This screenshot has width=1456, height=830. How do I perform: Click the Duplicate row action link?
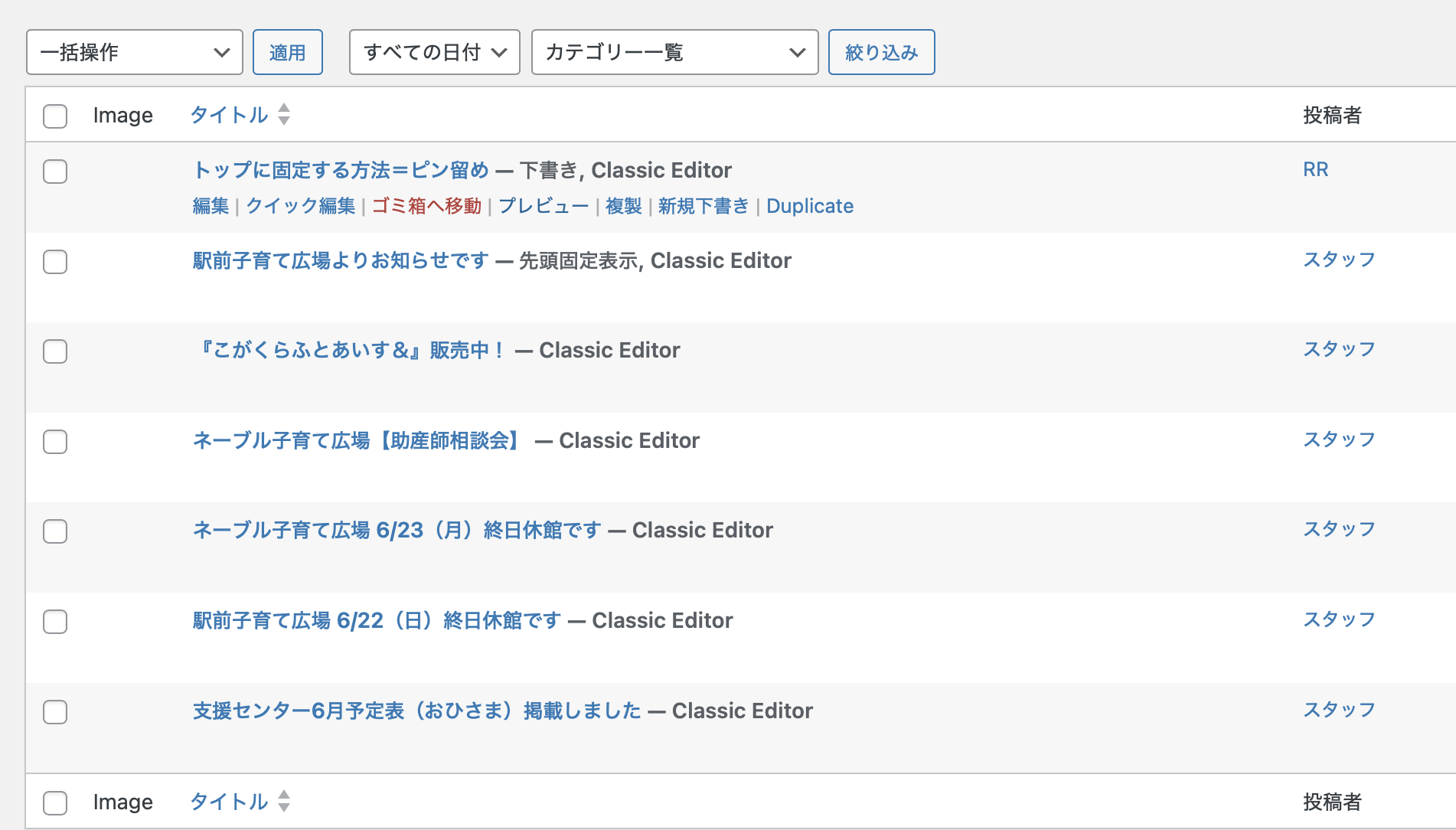point(810,206)
